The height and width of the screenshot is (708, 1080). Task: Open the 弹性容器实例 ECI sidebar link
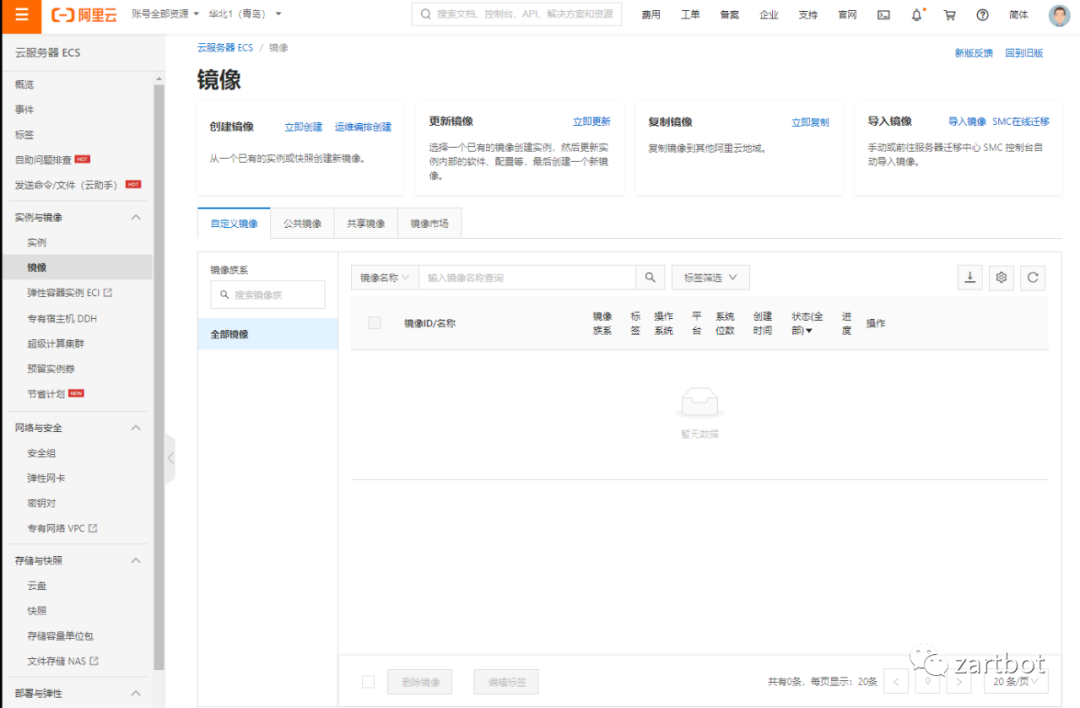tap(70, 293)
